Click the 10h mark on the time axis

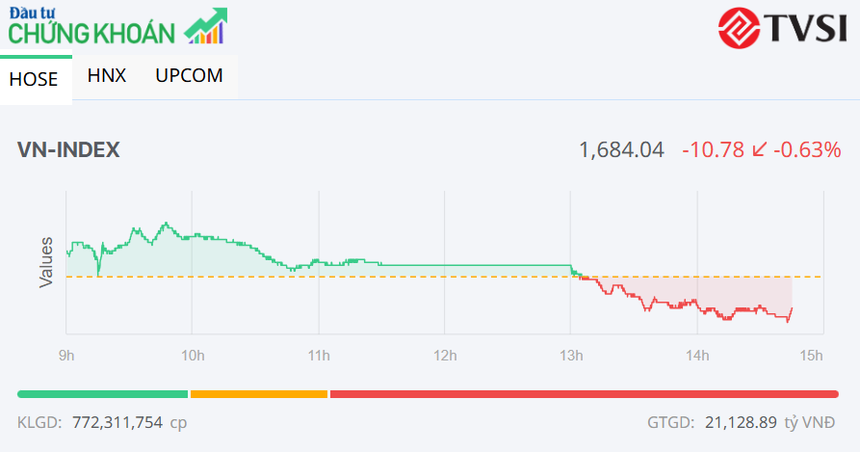click(193, 355)
